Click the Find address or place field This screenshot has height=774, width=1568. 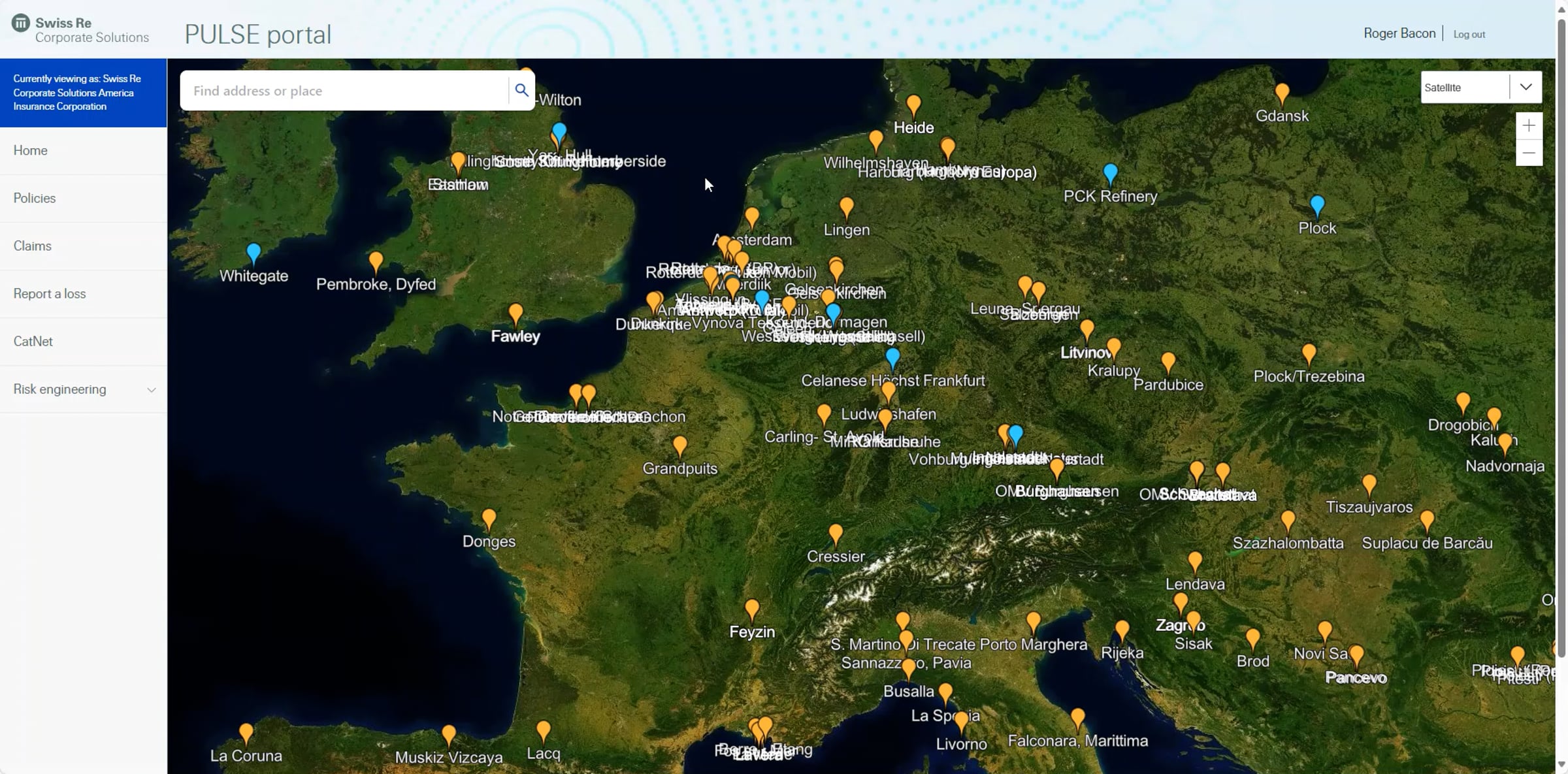344,91
